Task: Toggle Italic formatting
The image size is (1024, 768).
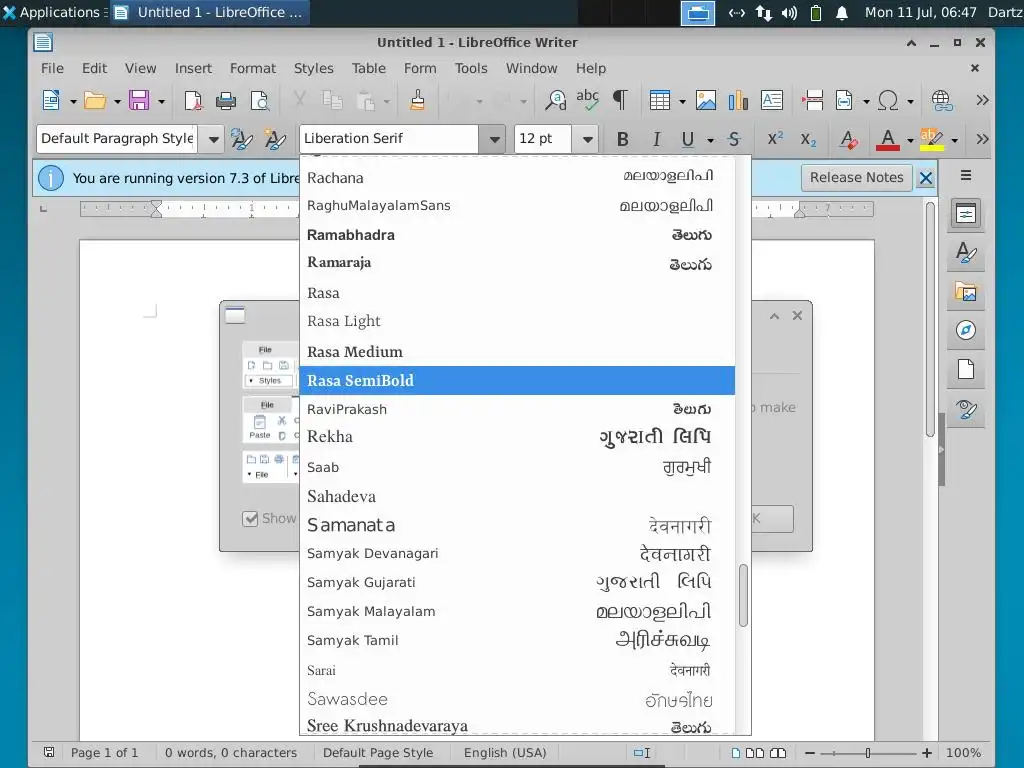Action: [656, 139]
